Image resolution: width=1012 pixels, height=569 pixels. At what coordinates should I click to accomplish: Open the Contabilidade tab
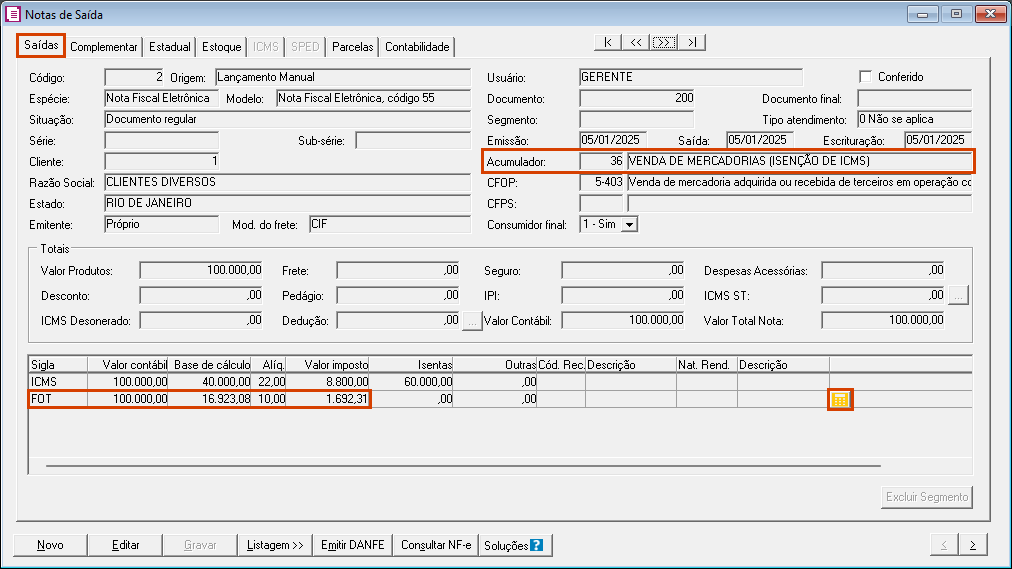click(x=417, y=47)
